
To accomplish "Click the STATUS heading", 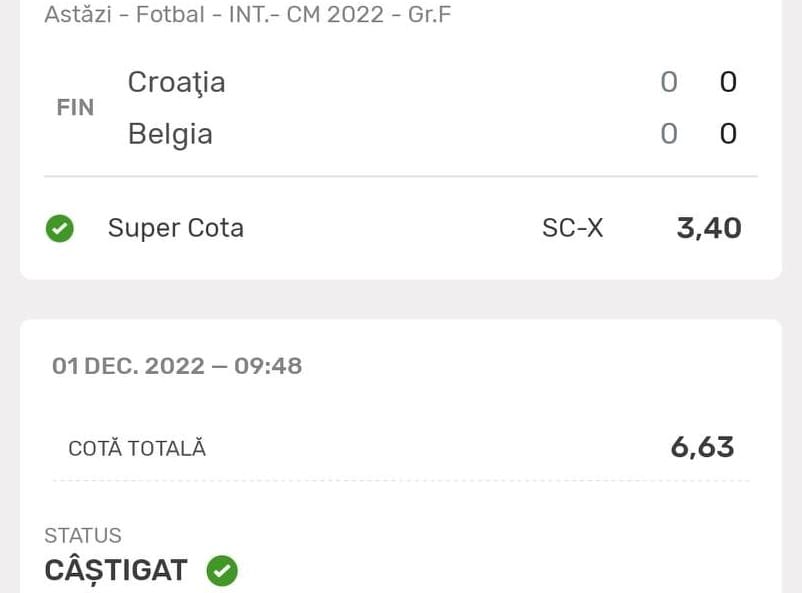I will point(83,536).
